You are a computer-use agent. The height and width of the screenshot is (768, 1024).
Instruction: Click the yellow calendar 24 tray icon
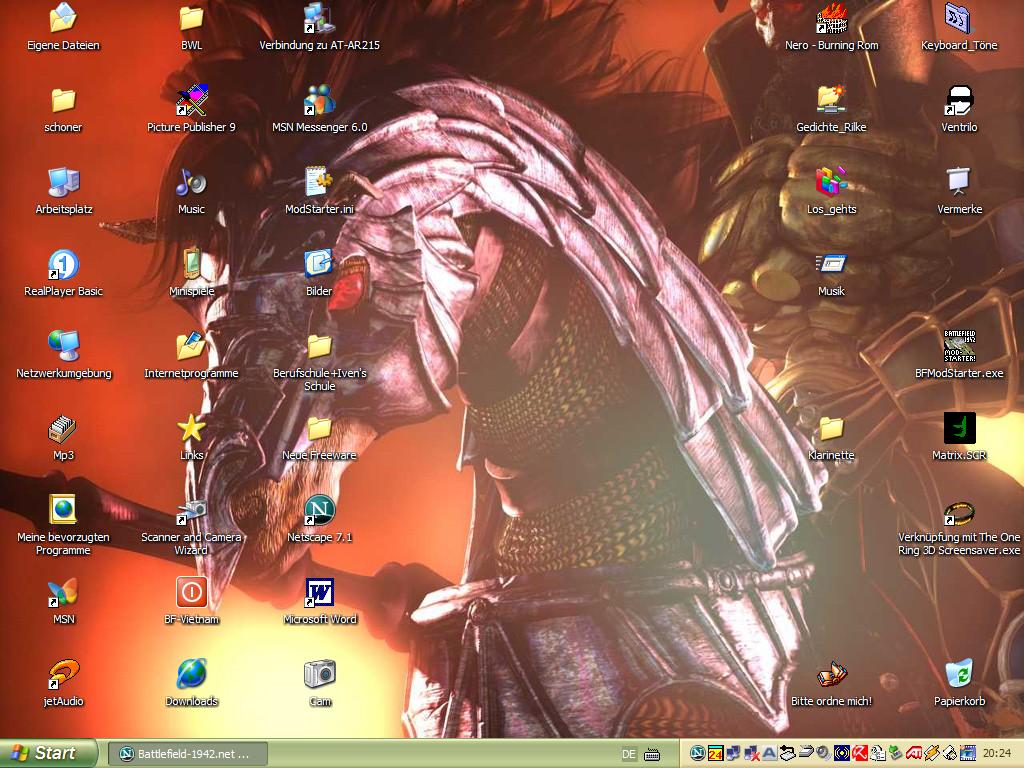pos(716,754)
